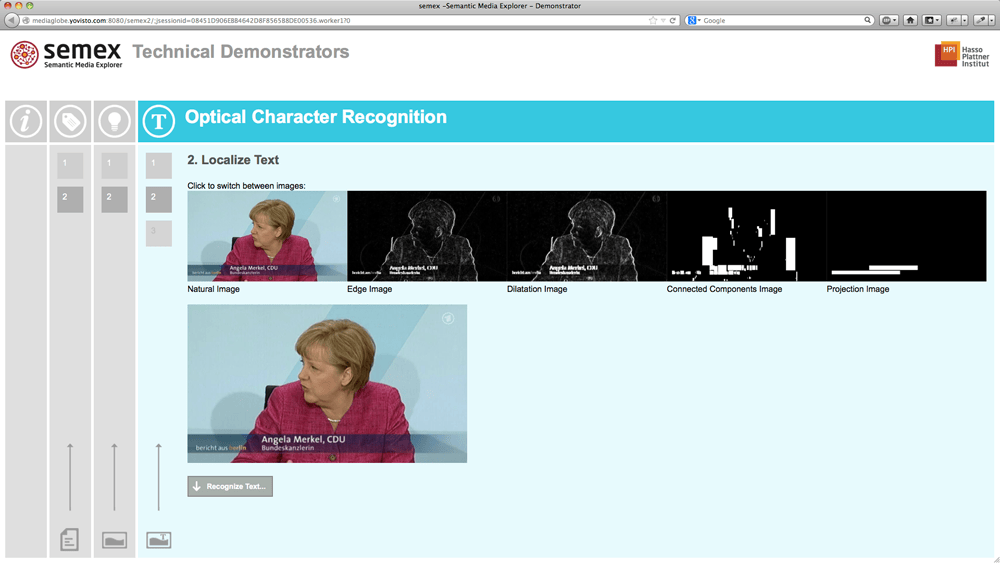Click the semex logo
Image resolution: width=1000 pixels, height=563 pixels.
point(66,54)
